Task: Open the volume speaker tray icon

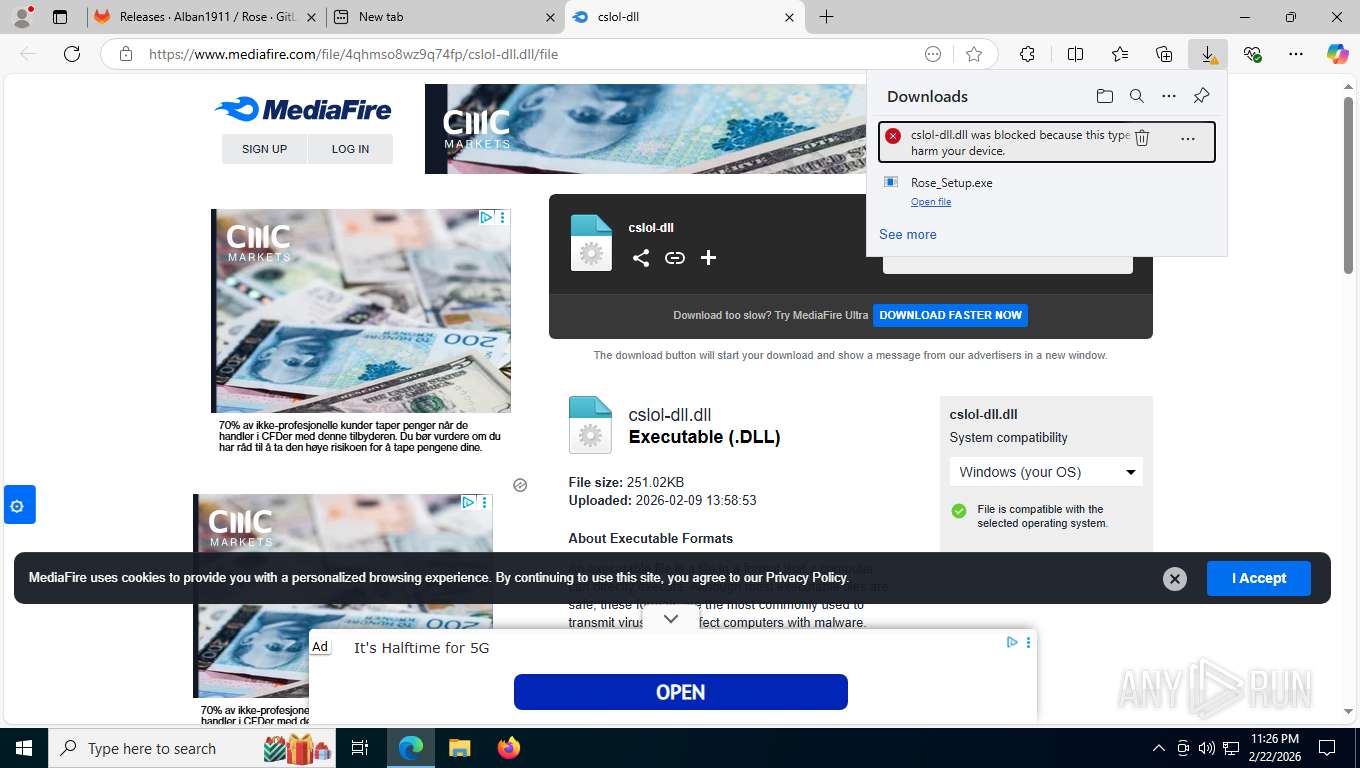Action: click(1206, 748)
